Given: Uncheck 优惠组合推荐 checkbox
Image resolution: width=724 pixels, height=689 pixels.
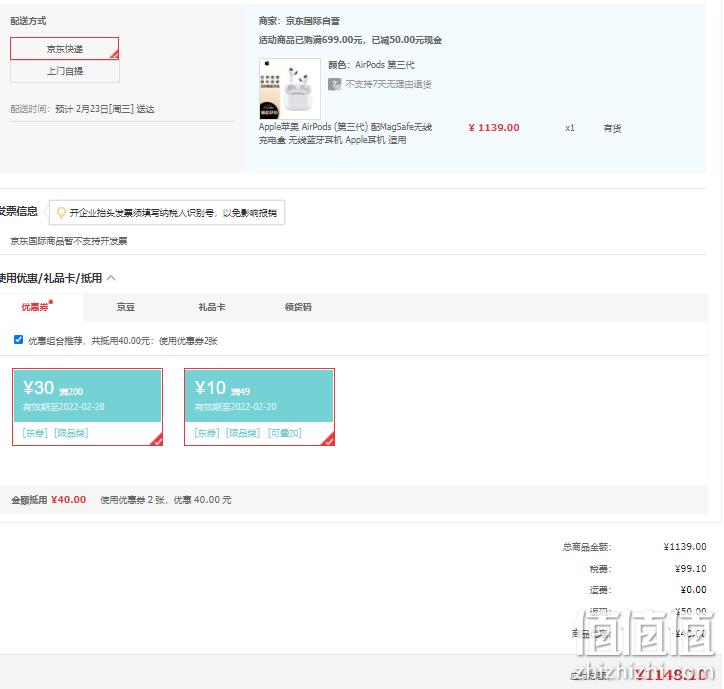Looking at the screenshot, I should coord(18,340).
